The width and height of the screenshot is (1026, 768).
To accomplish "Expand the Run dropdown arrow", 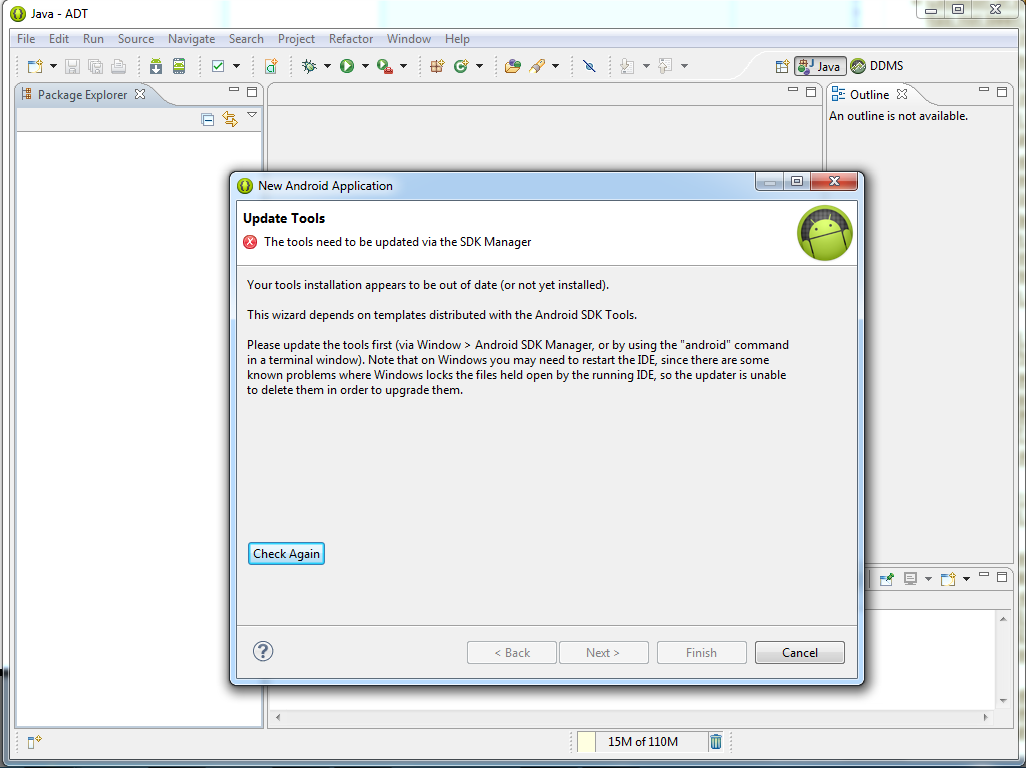I will [x=365, y=66].
